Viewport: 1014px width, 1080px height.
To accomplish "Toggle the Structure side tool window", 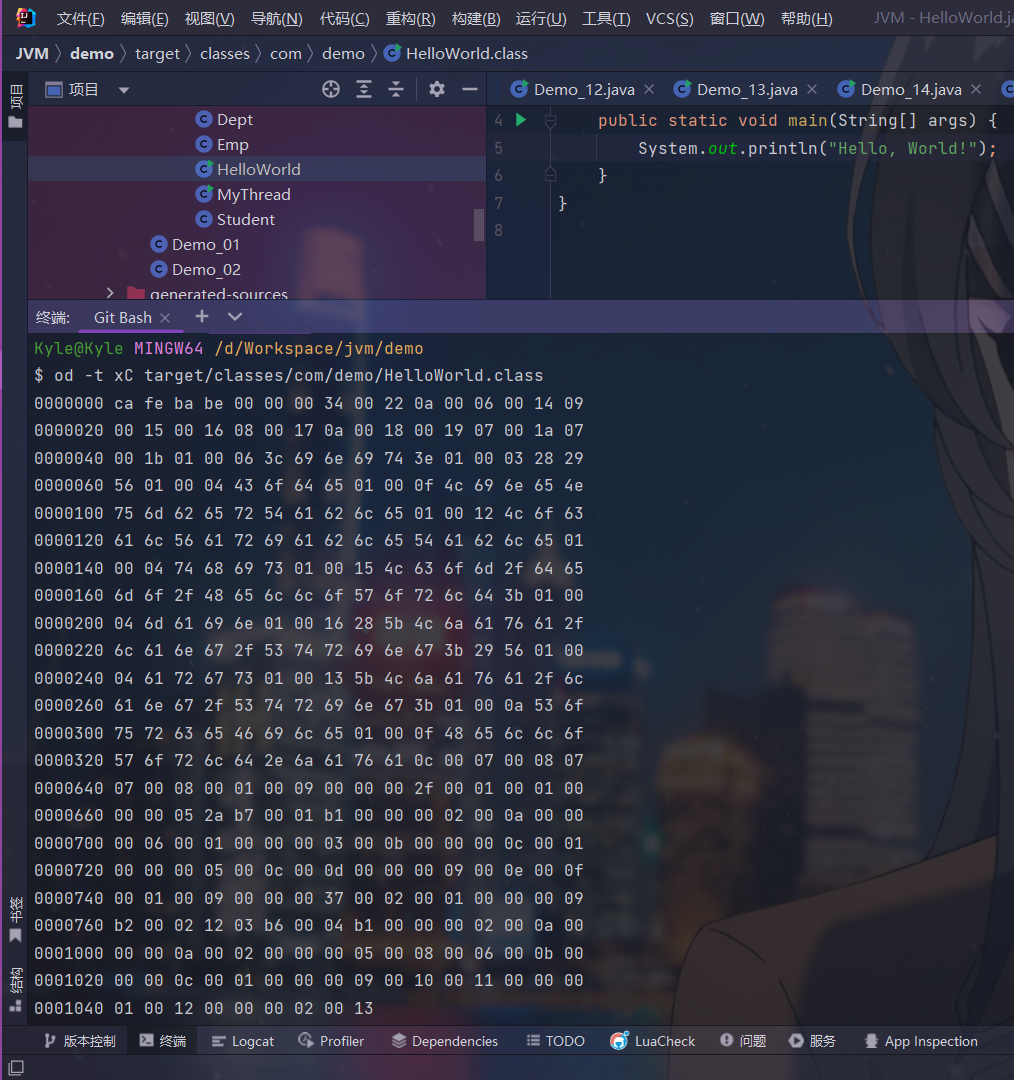I will click(x=15, y=989).
